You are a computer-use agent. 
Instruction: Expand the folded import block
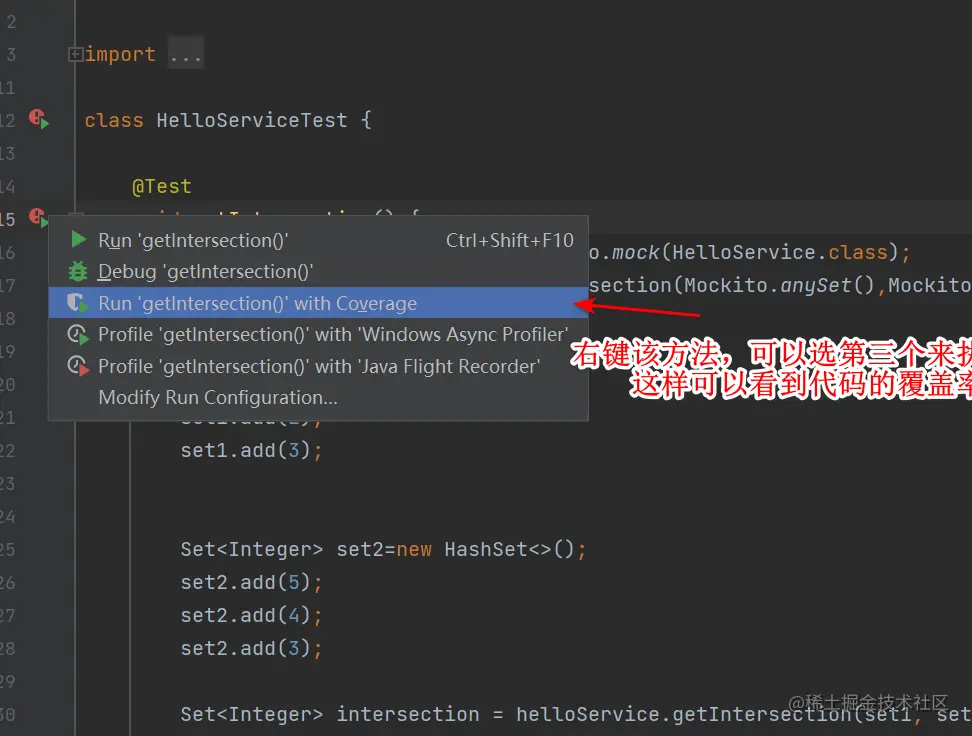(x=74, y=55)
